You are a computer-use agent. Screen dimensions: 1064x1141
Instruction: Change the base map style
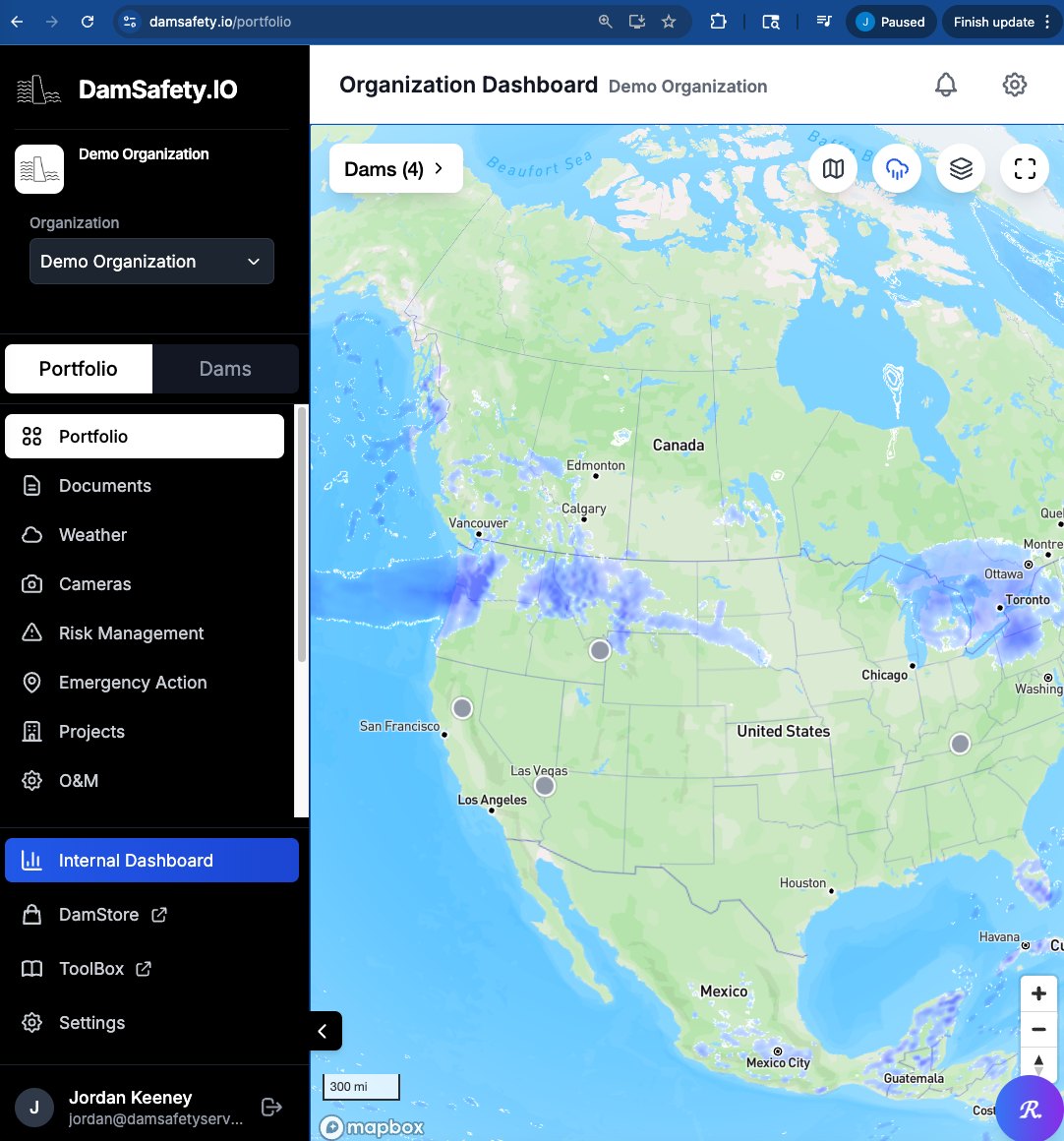click(833, 168)
